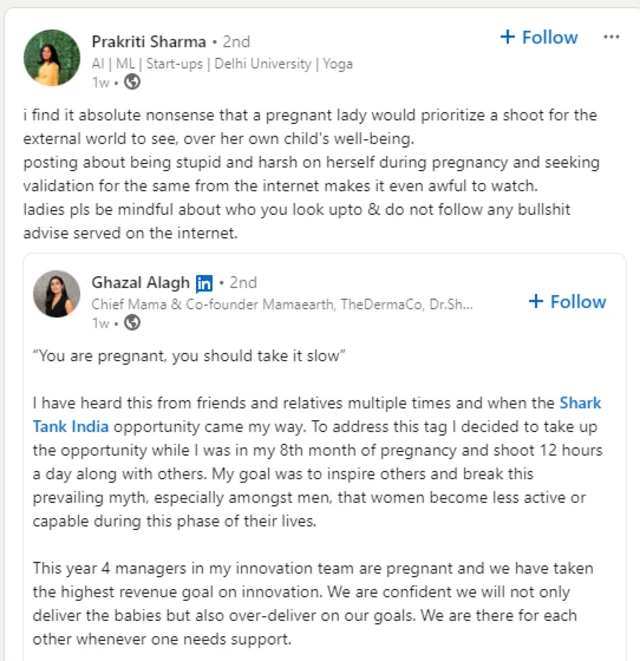
Task: Open Ghazal Alagh's profile photo
Action: point(57,294)
